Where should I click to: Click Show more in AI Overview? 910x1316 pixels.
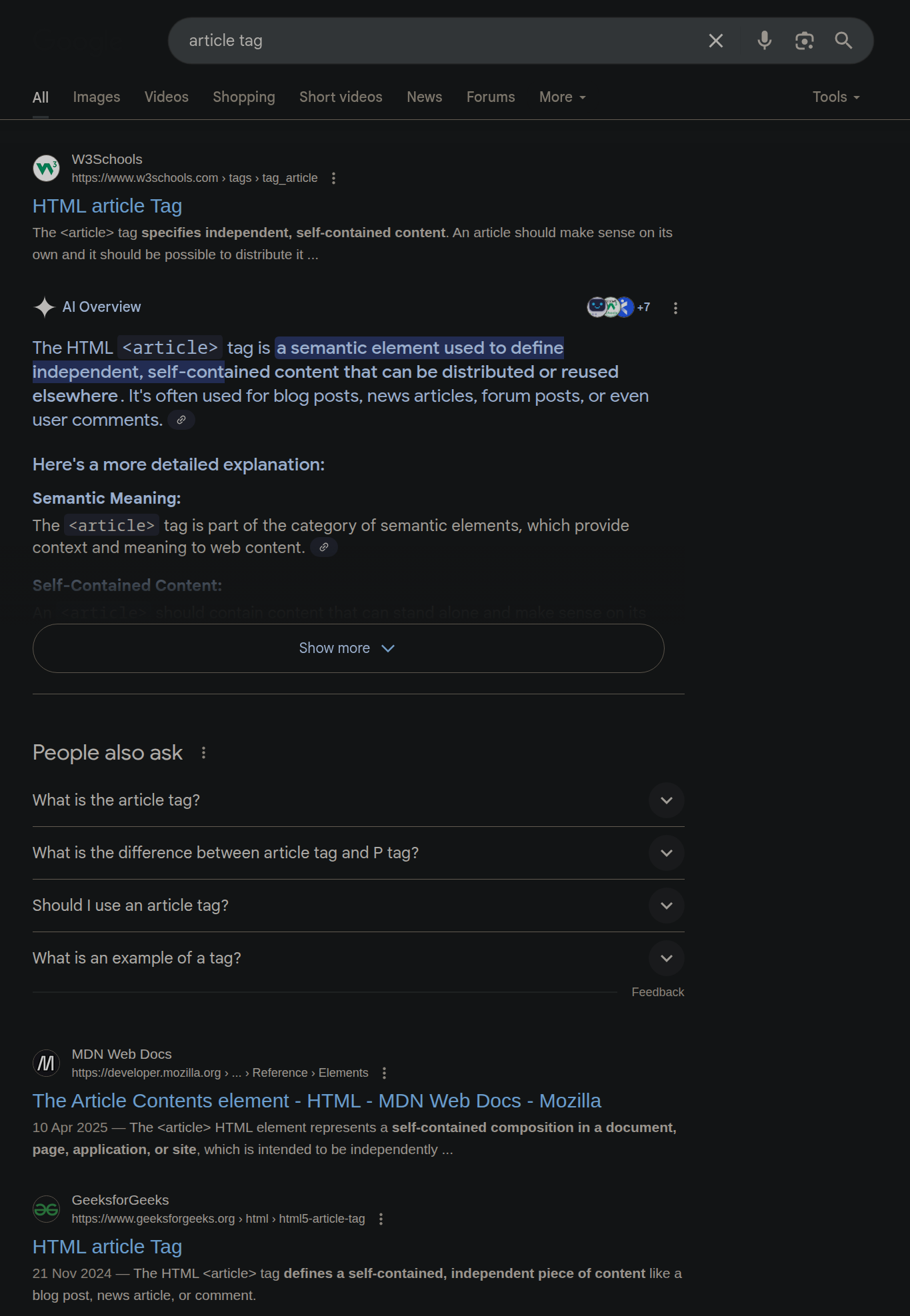348,648
